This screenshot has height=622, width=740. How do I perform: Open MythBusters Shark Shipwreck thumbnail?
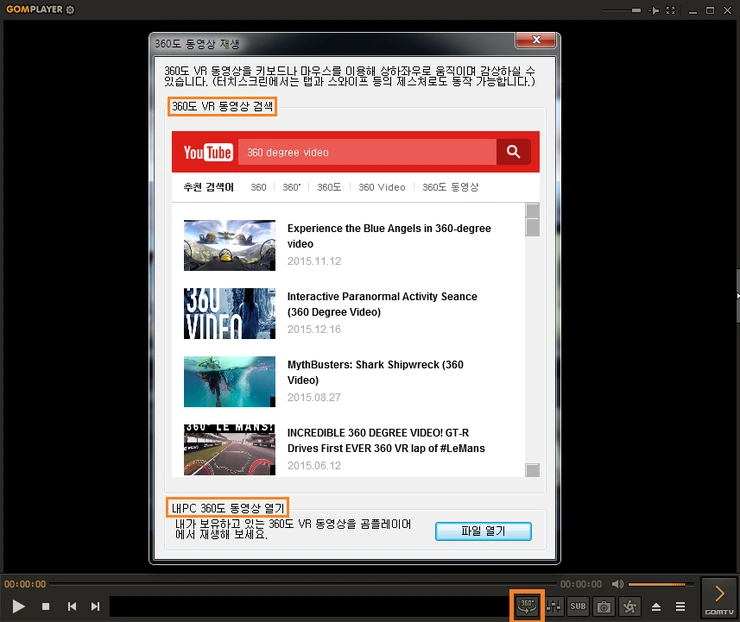point(229,381)
